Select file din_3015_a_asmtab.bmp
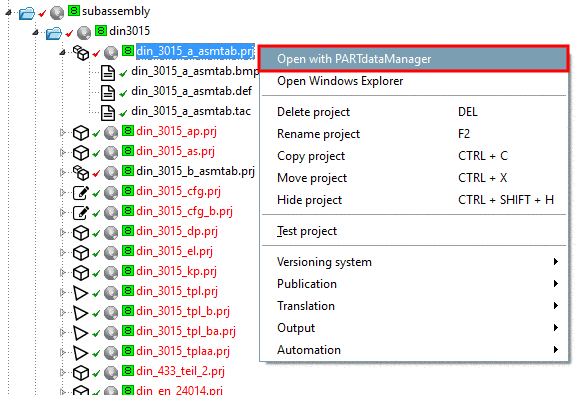 point(195,71)
